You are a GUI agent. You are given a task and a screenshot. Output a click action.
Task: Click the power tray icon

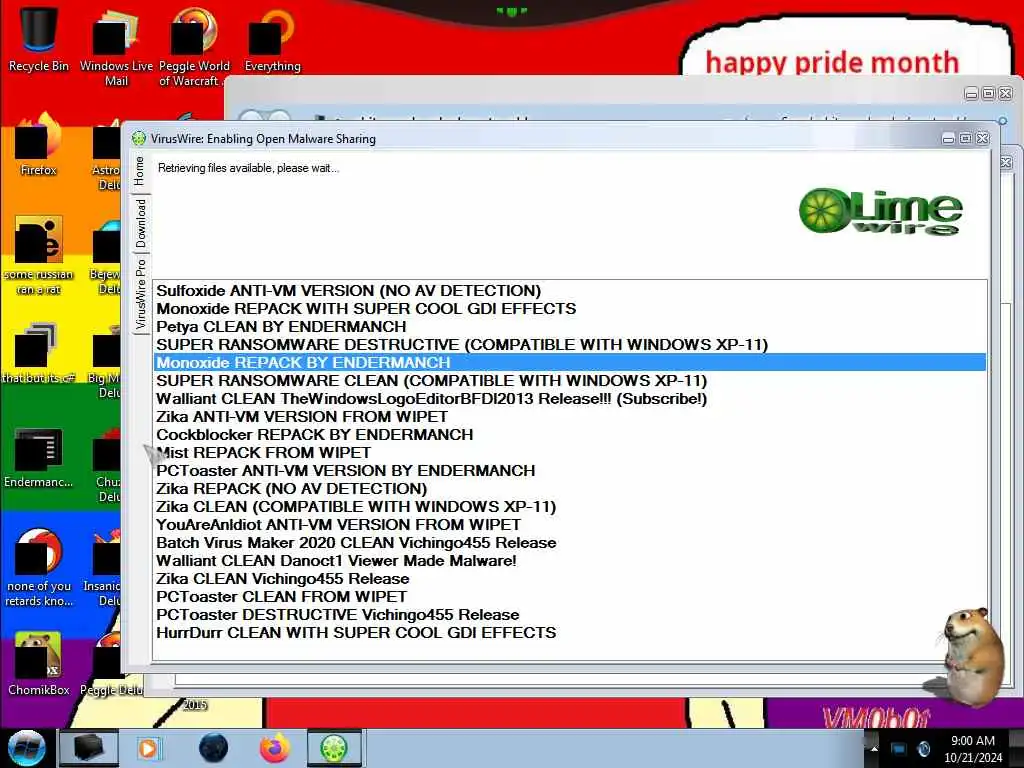point(924,749)
